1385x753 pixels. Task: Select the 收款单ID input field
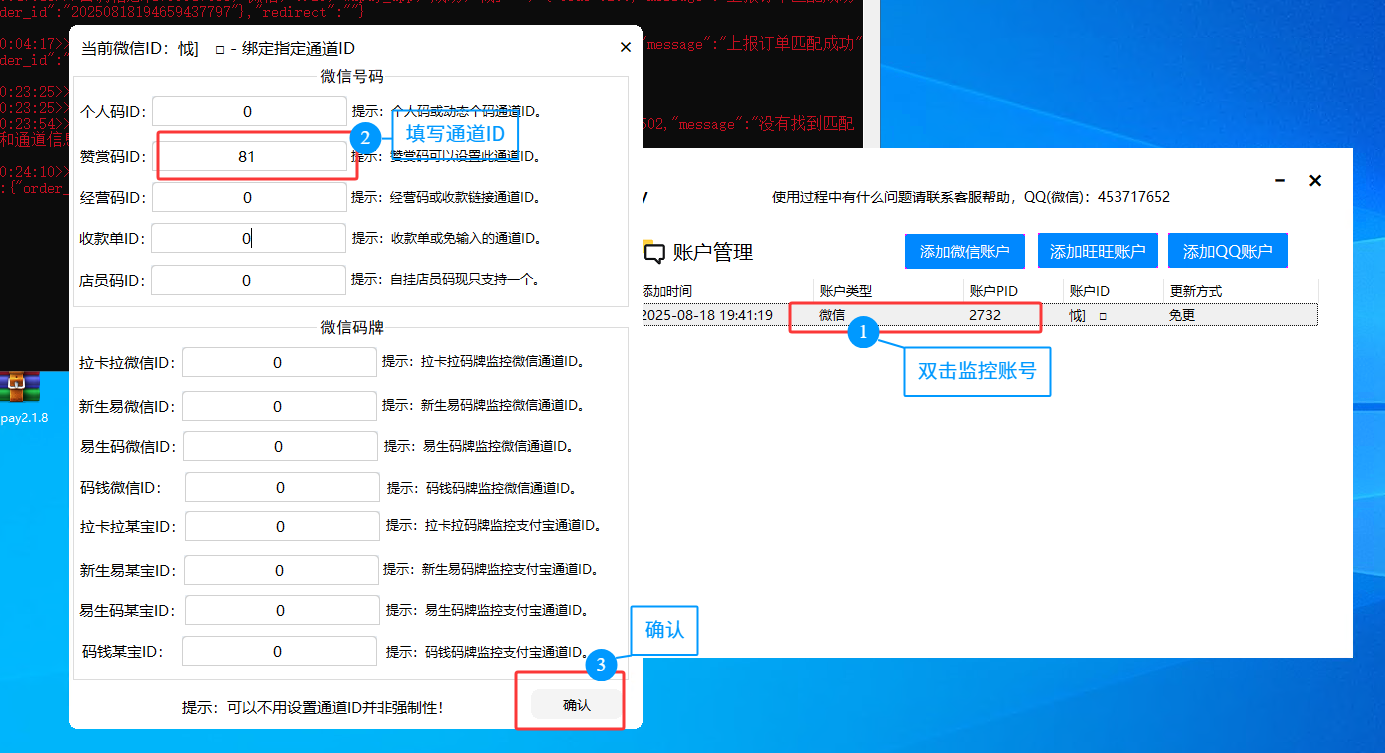click(248, 238)
